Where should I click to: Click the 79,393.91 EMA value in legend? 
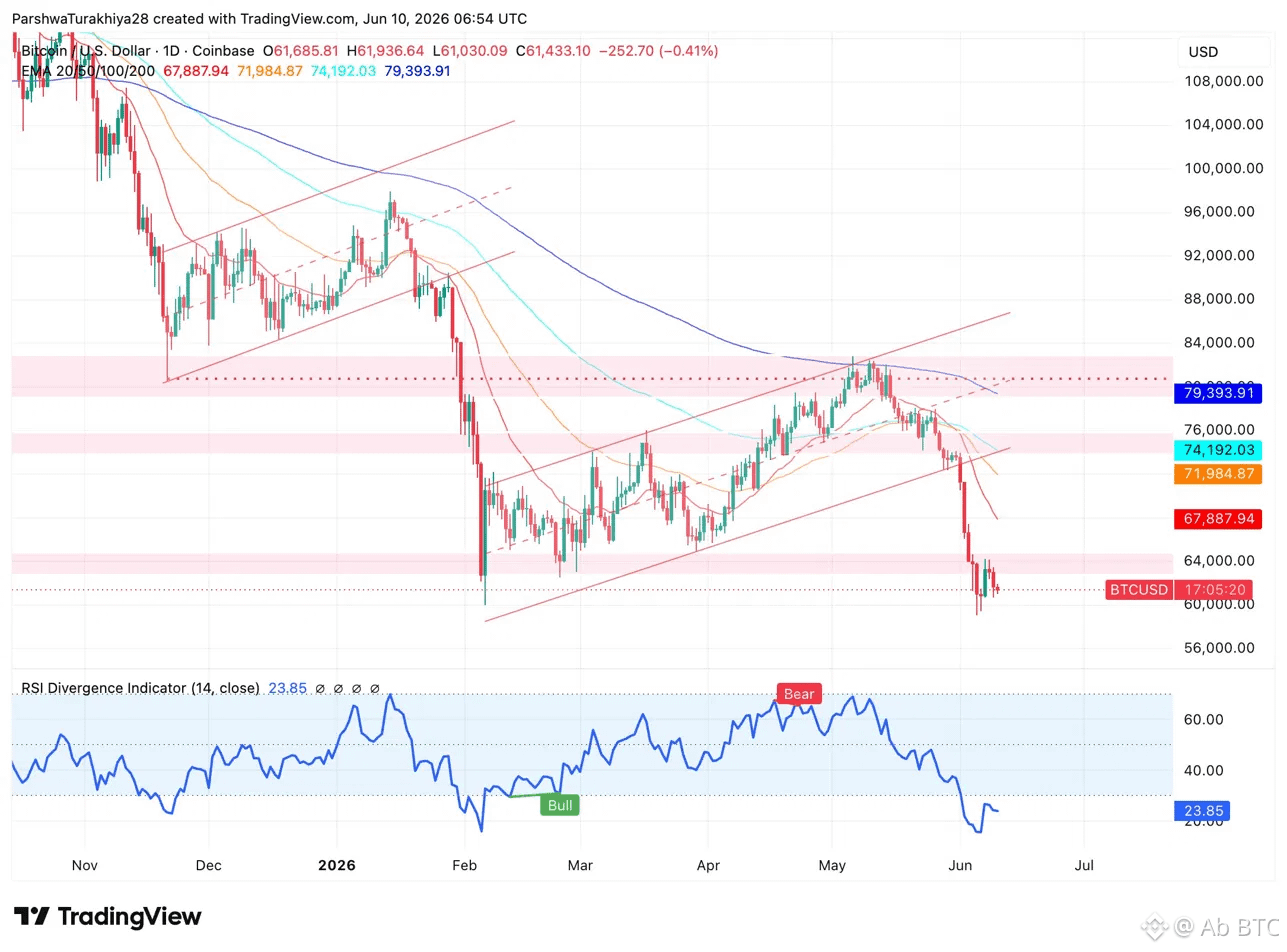coord(415,71)
